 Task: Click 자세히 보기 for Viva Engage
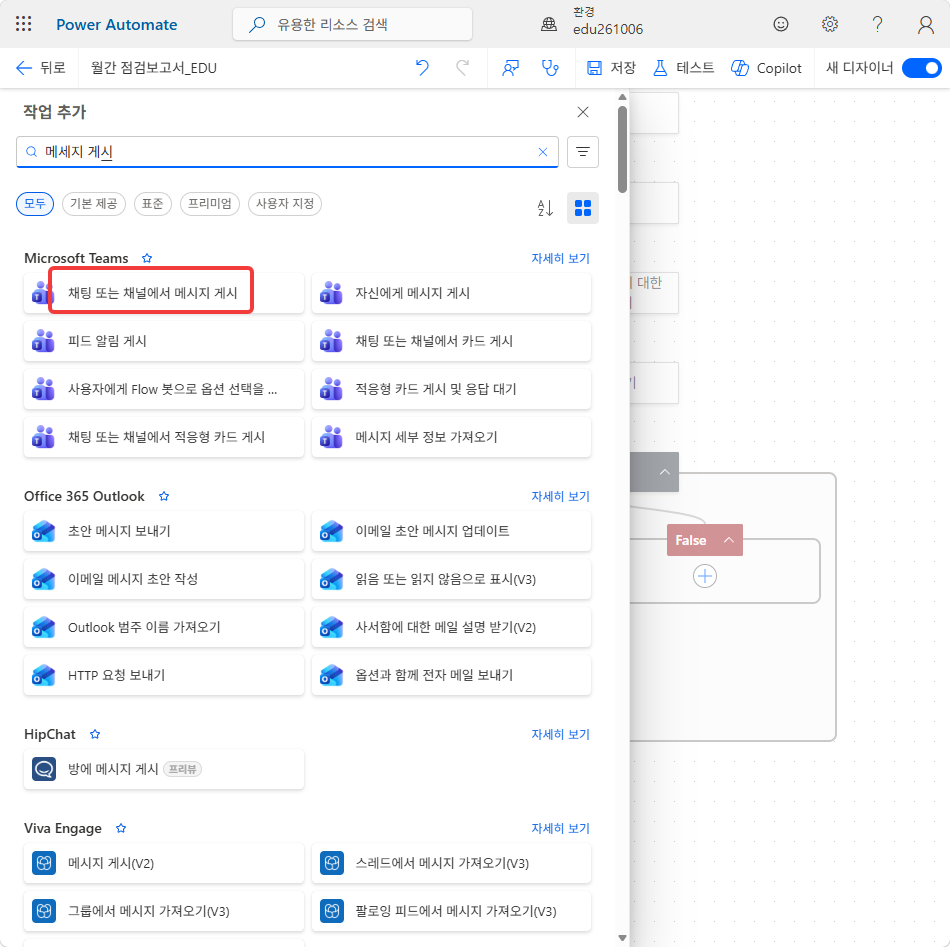[560, 828]
